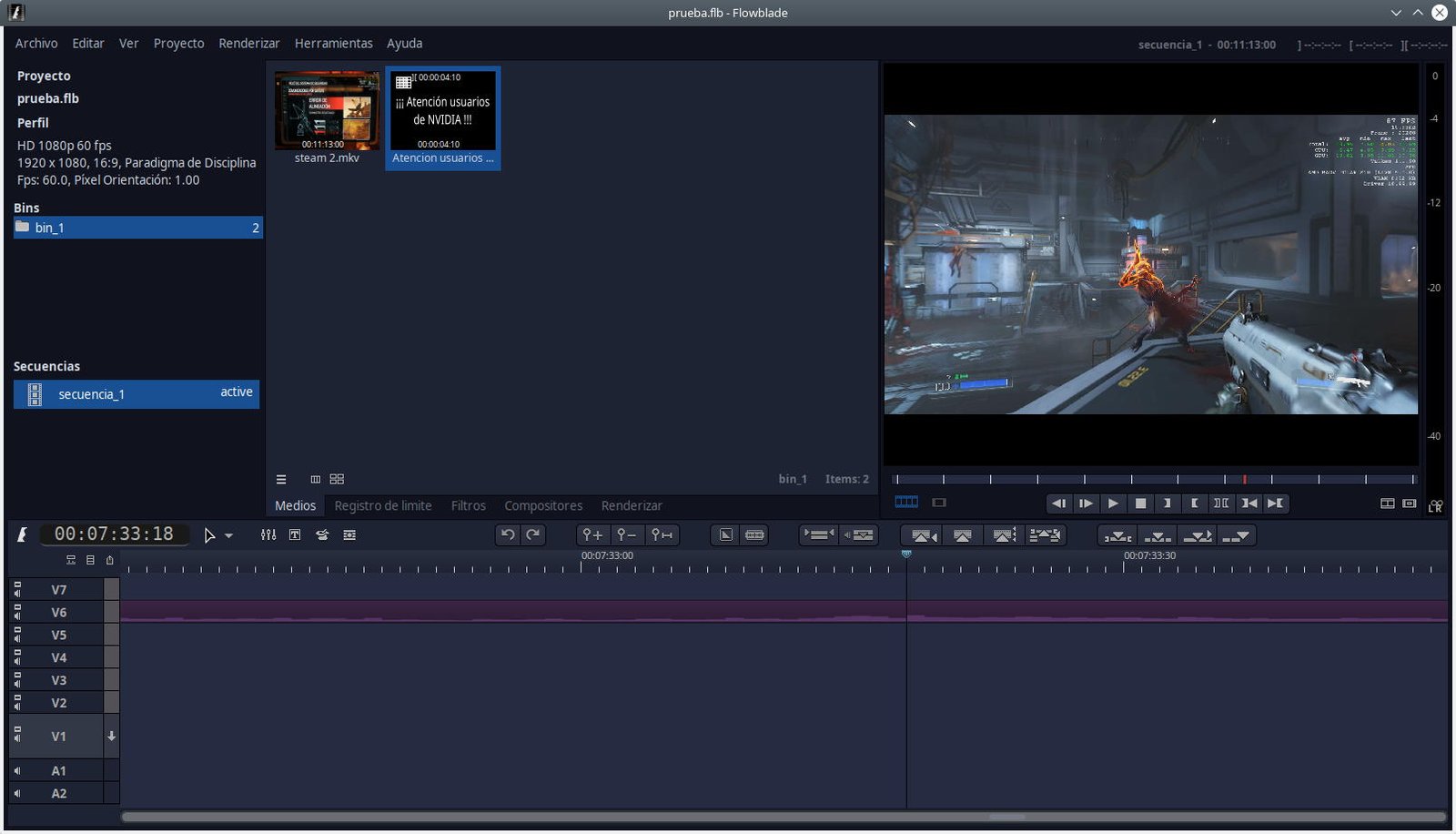Image resolution: width=1456 pixels, height=834 pixels.
Task: Jump to the mark out point
Action: (1276, 503)
